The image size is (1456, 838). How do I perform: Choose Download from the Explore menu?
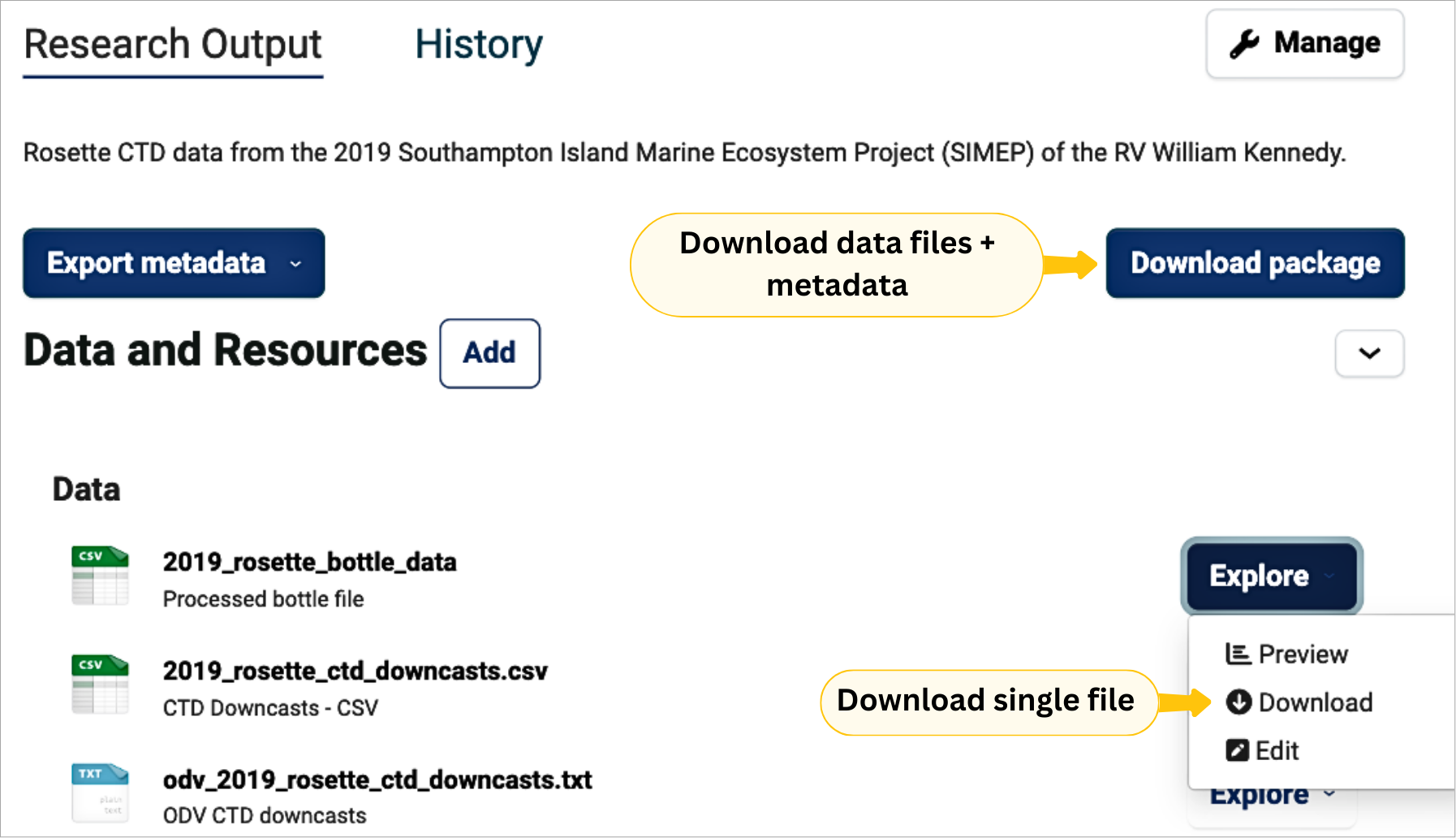click(x=1315, y=702)
